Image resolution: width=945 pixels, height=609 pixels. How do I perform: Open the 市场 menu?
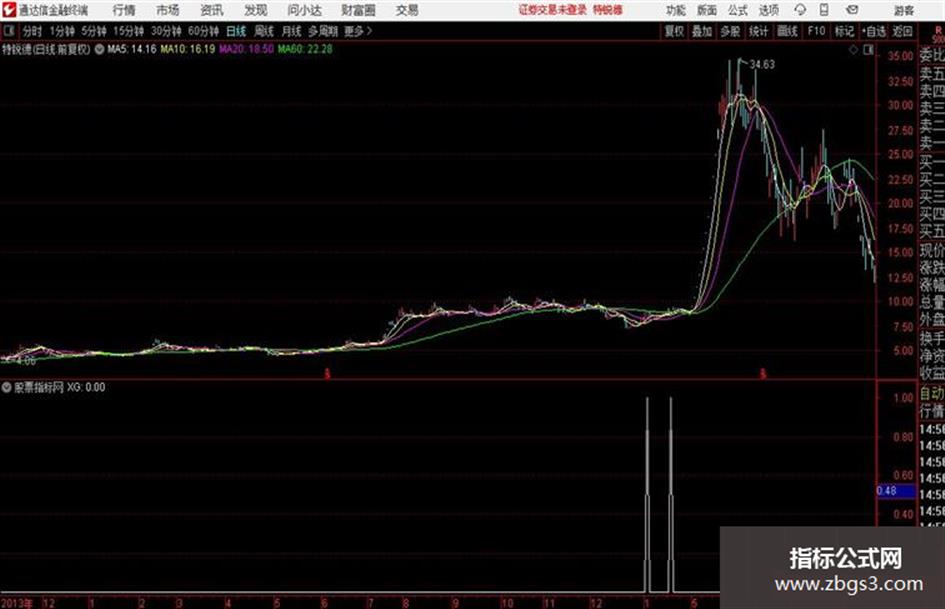[x=168, y=10]
